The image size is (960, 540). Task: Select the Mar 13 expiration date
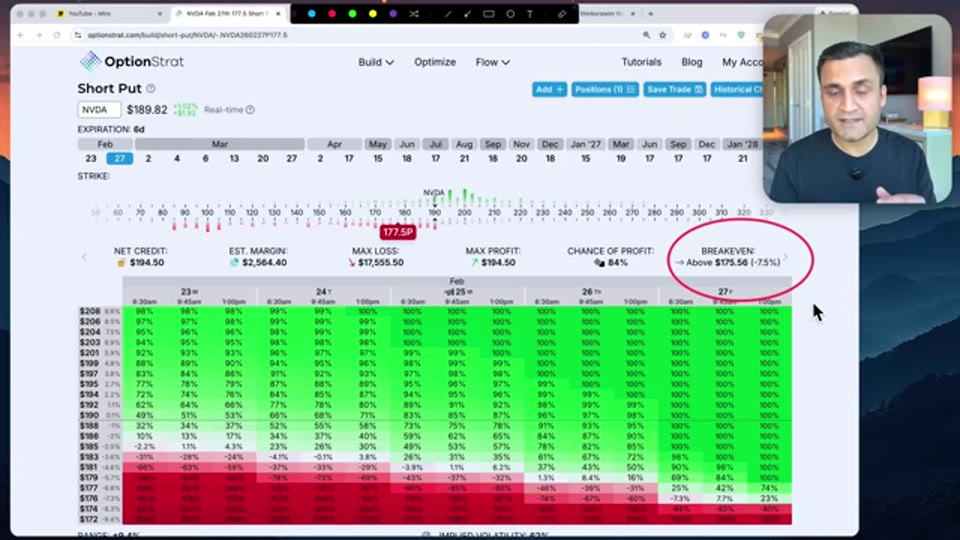click(234, 159)
